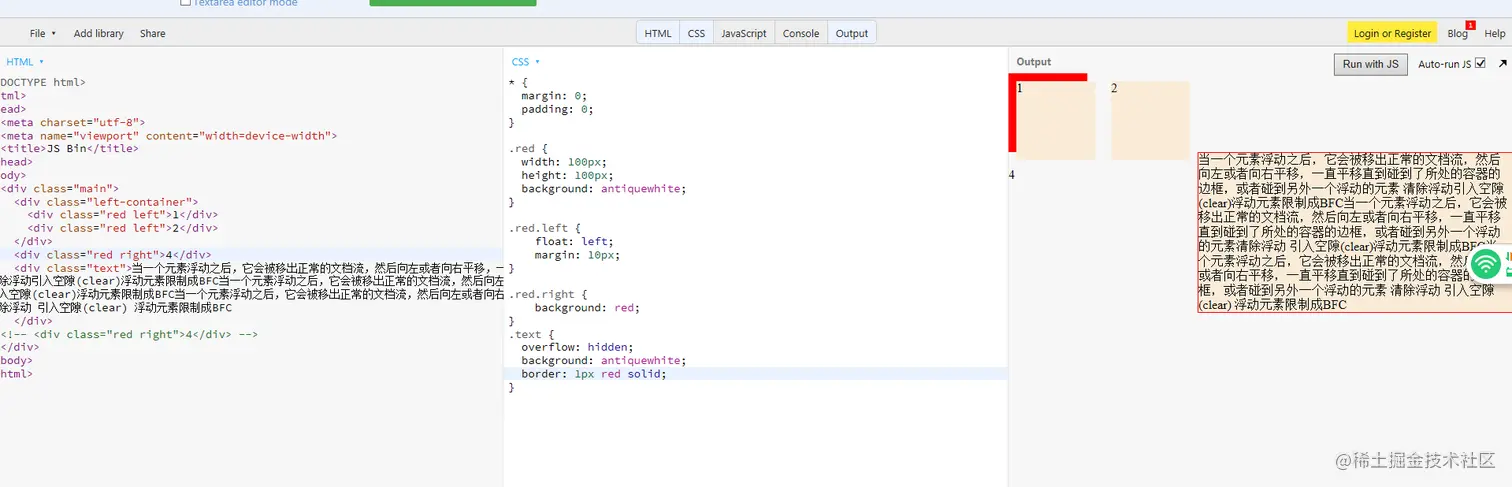The image size is (1512, 487).
Task: Toggle the CSS panel tab
Action: pos(696,33)
